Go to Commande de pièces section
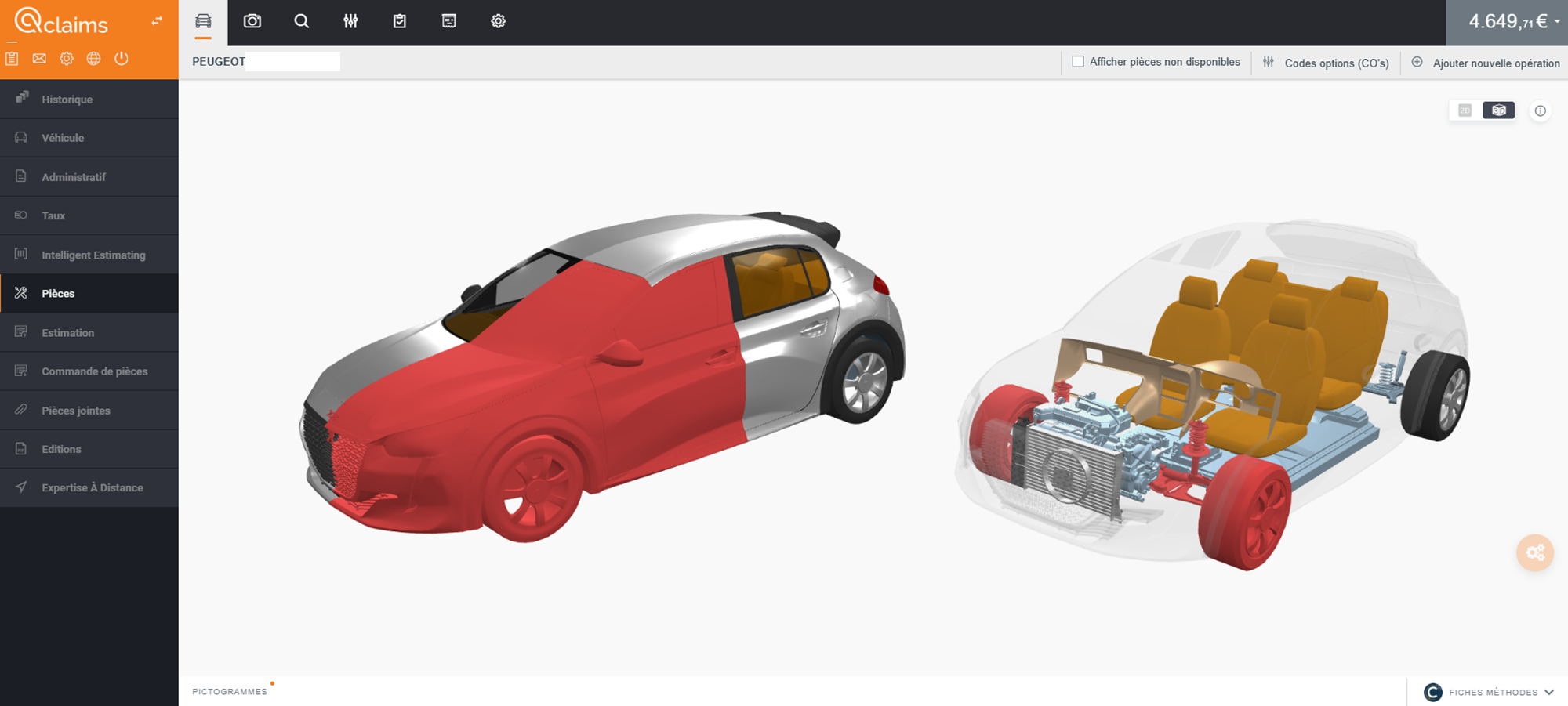This screenshot has width=1568, height=706. point(94,371)
